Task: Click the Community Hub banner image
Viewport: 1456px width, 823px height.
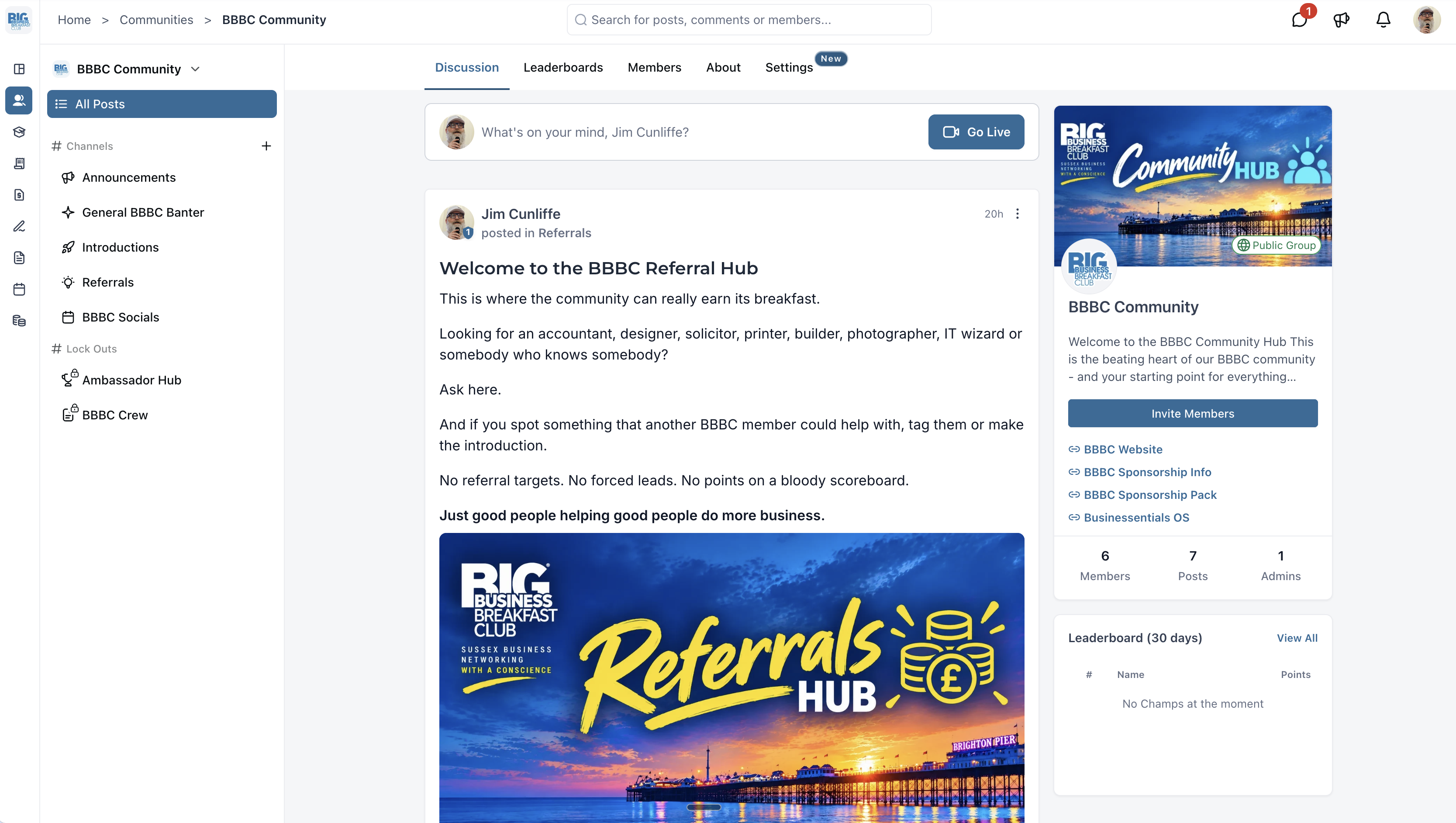Action: click(x=1193, y=185)
